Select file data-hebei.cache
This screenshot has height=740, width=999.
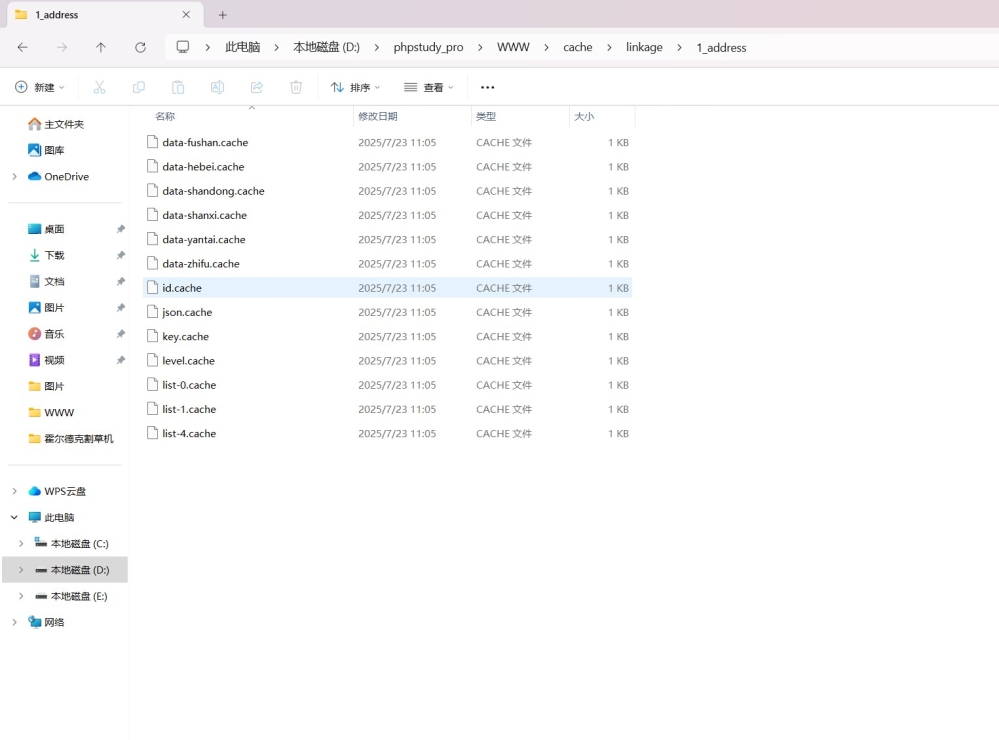(387, 166)
